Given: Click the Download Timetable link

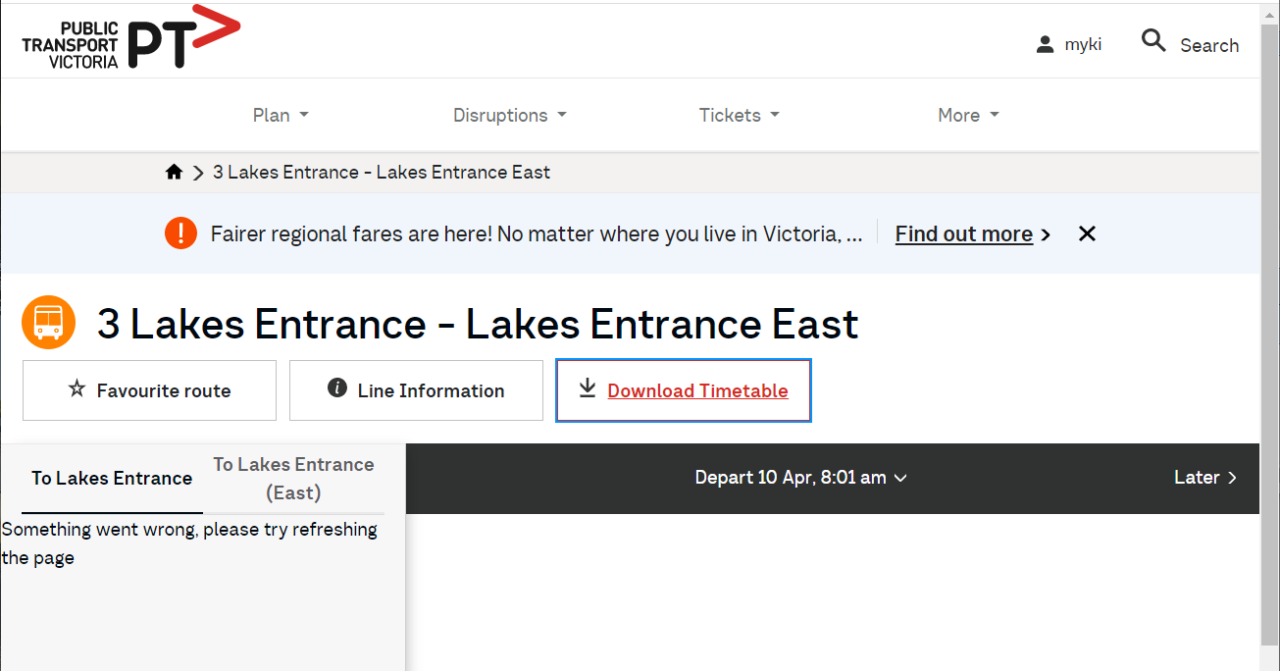Looking at the screenshot, I should tap(697, 391).
